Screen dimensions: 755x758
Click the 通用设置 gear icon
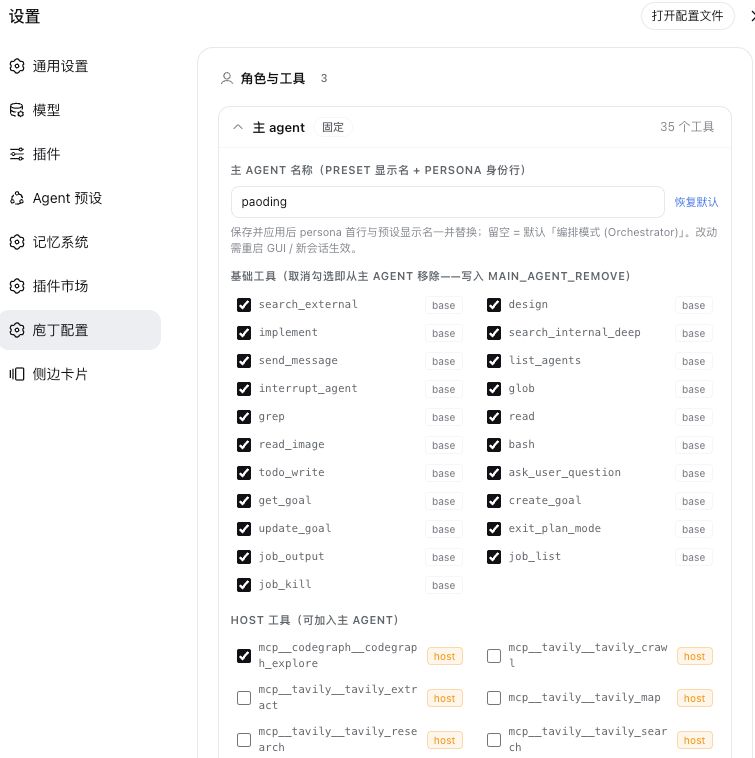(x=17, y=66)
